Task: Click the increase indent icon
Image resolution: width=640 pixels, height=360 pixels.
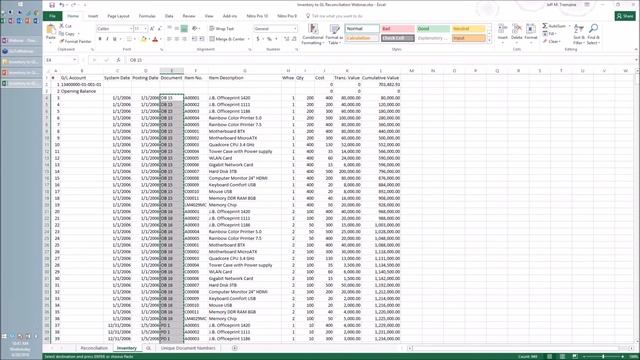Action: (x=202, y=39)
